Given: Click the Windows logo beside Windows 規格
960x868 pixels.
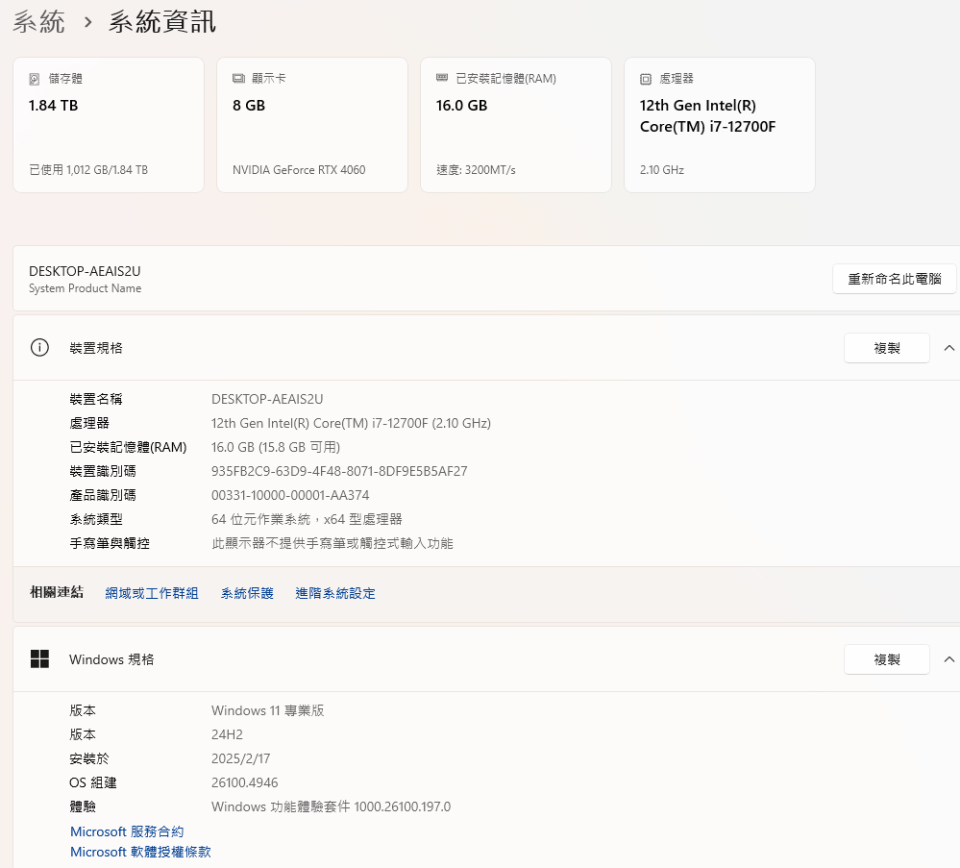Looking at the screenshot, I should (x=40, y=659).
